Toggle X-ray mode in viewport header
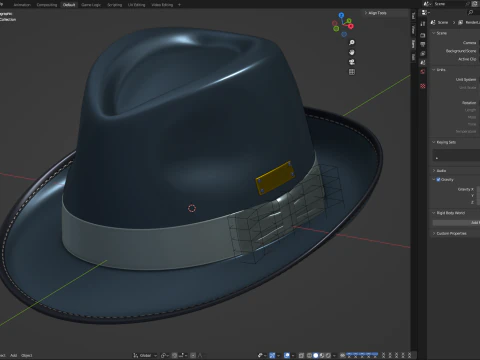 click(301, 355)
